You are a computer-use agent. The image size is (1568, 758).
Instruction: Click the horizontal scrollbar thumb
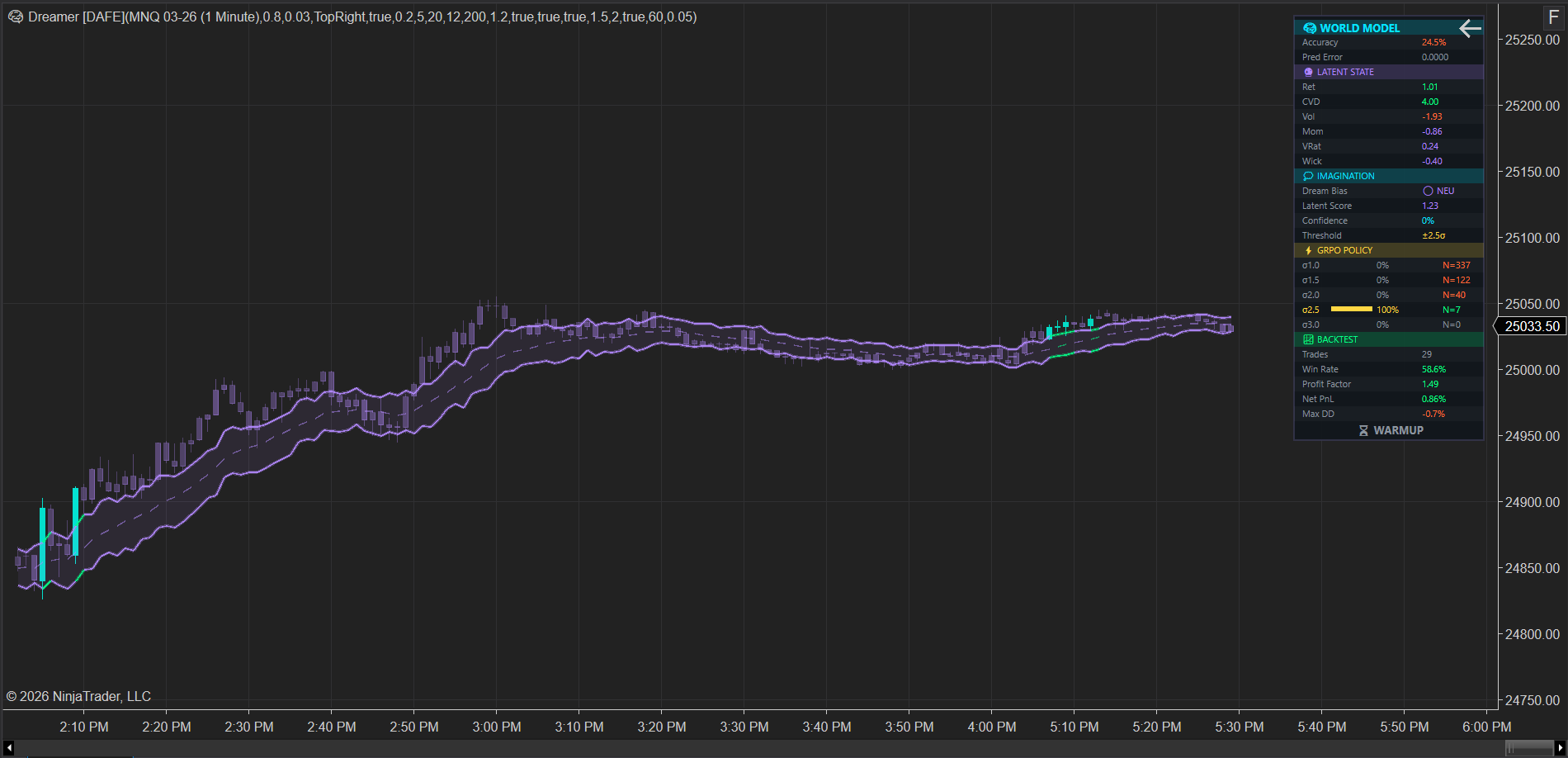pos(1528,748)
